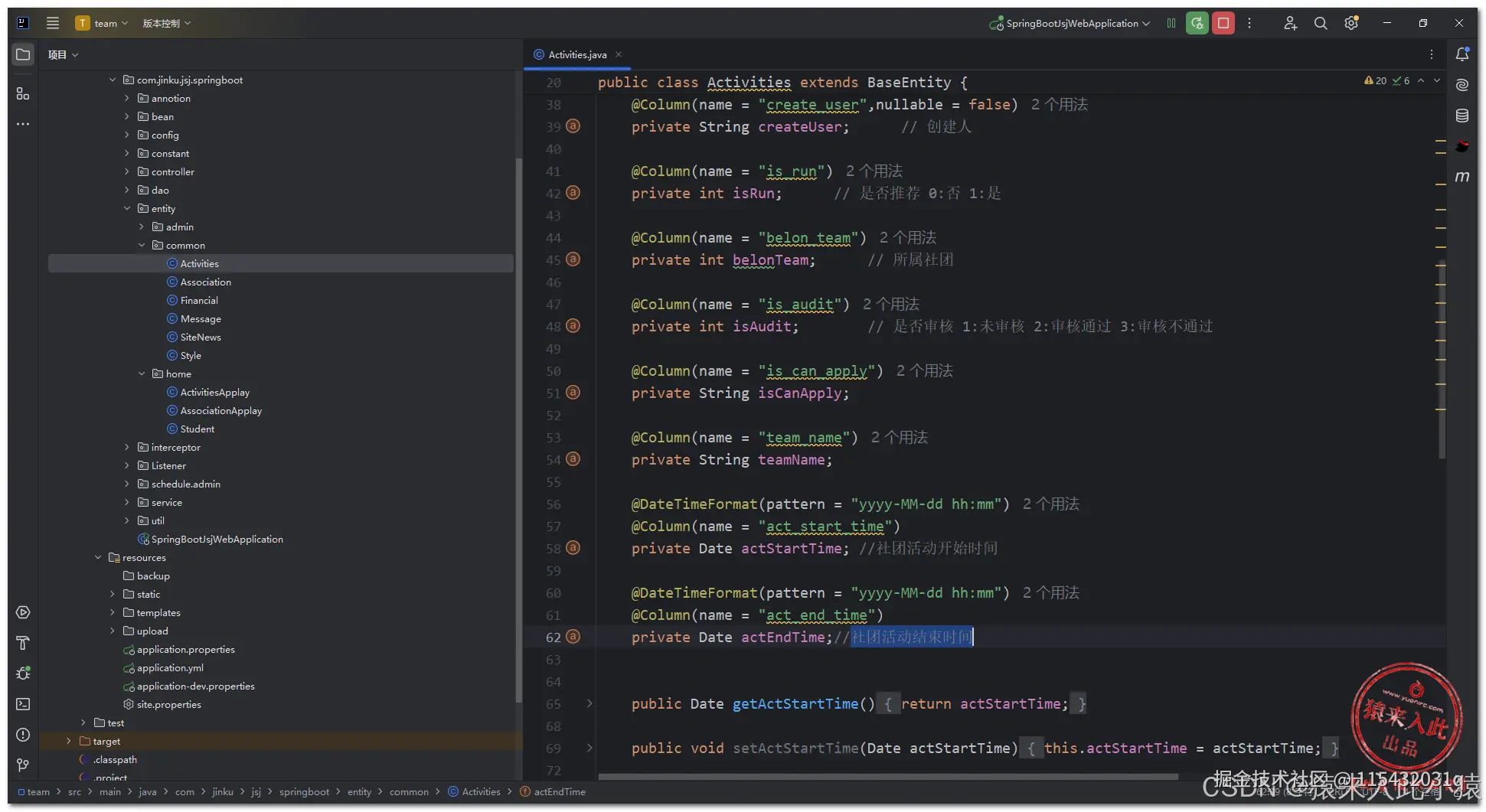The image size is (1486, 812).
Task: Open the Debug tool window
Action: (23, 673)
